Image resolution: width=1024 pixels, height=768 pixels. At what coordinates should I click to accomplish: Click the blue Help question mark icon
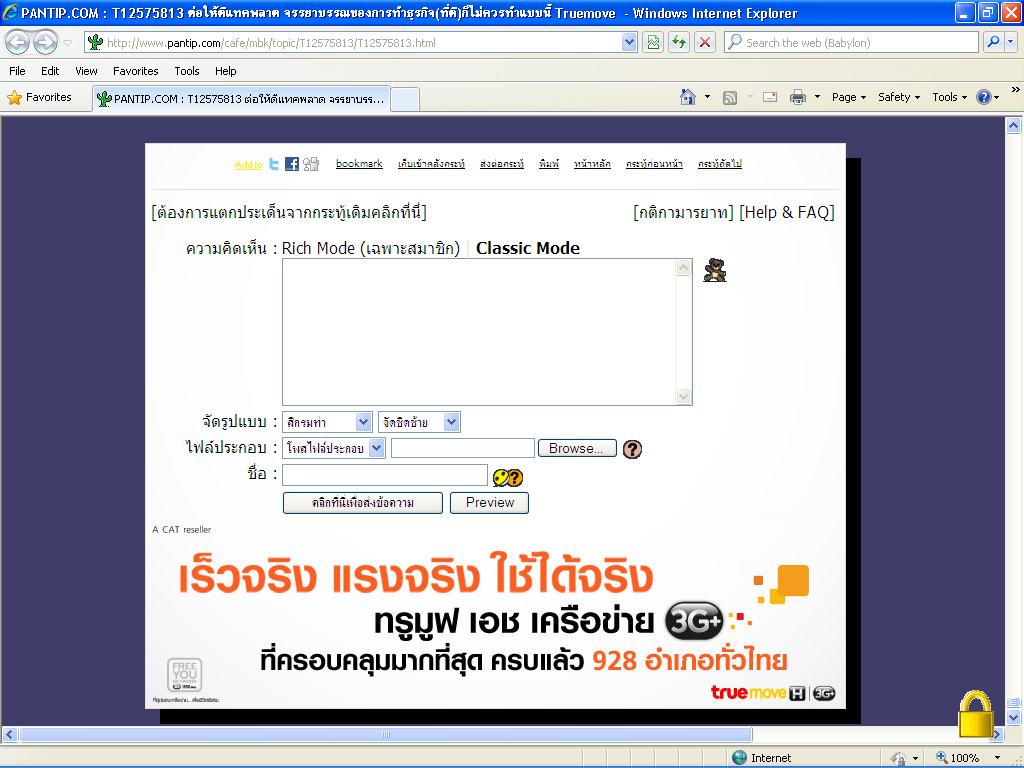[x=984, y=97]
